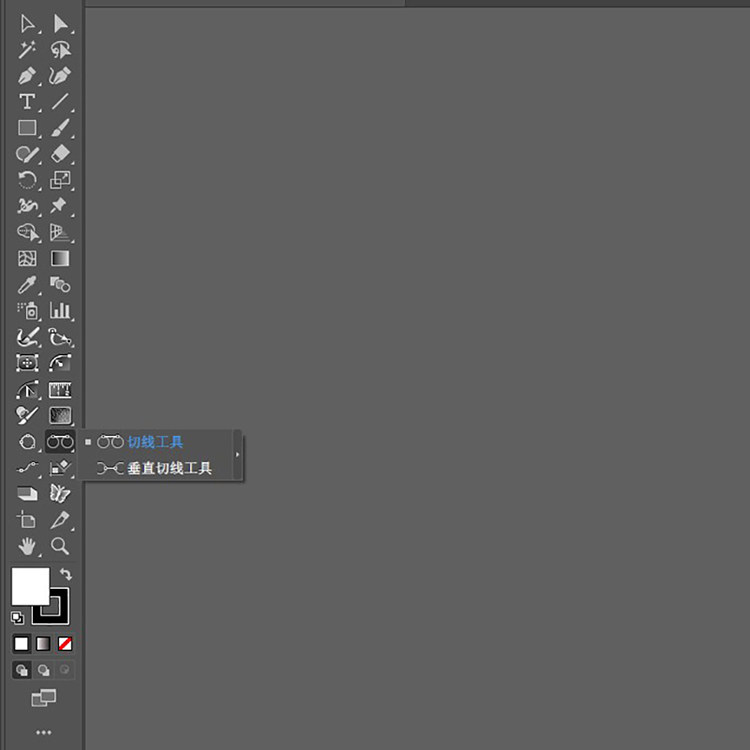Pick the Curvature tool

pyautogui.click(x=60, y=76)
